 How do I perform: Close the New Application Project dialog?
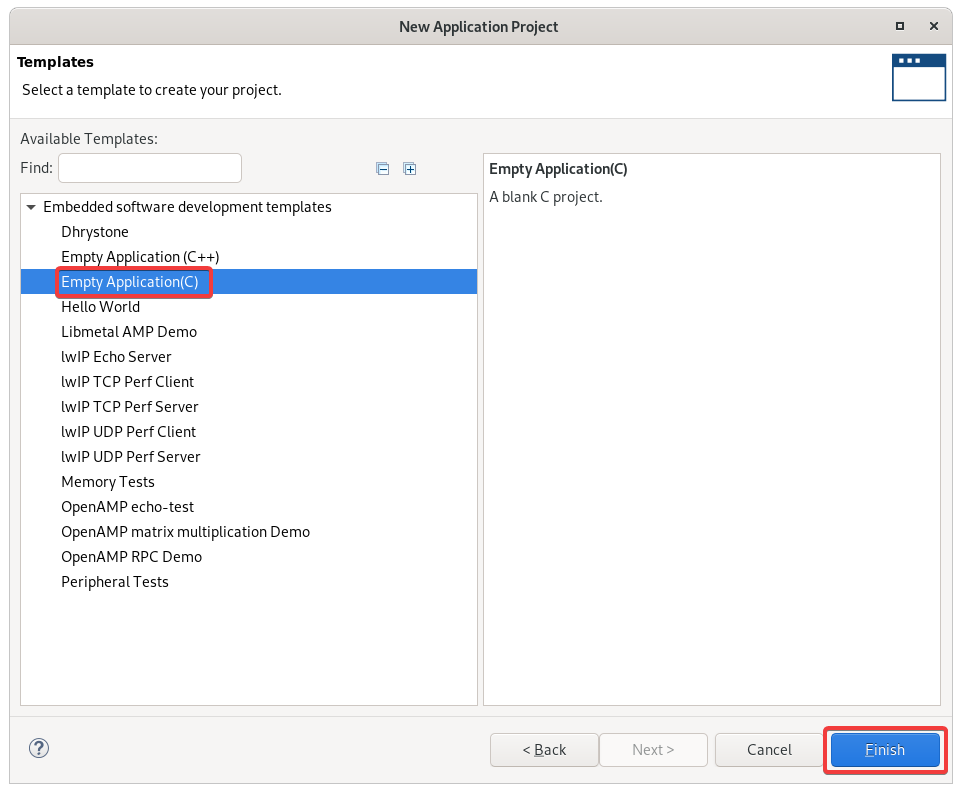pos(934,26)
